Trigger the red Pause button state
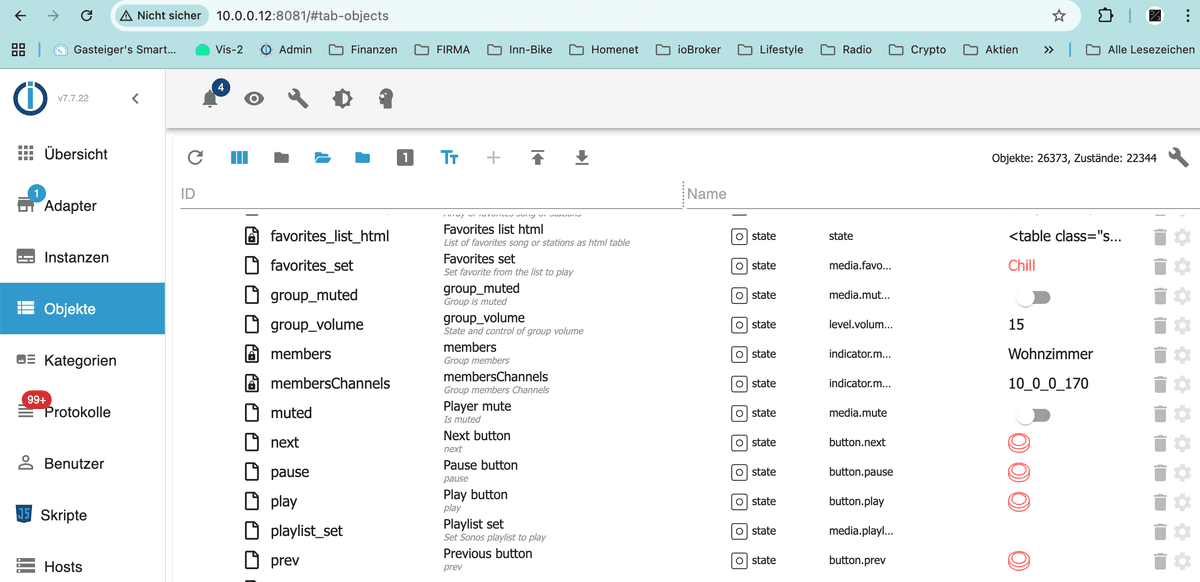Image resolution: width=1200 pixels, height=582 pixels. point(1018,471)
